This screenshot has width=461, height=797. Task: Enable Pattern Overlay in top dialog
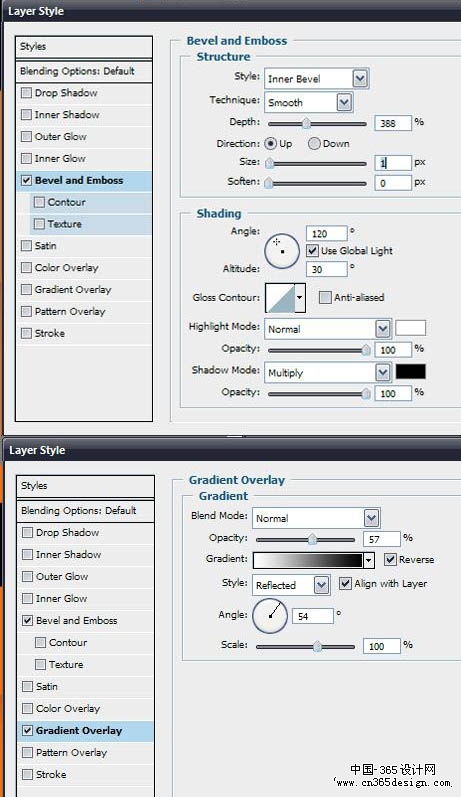pos(26,312)
